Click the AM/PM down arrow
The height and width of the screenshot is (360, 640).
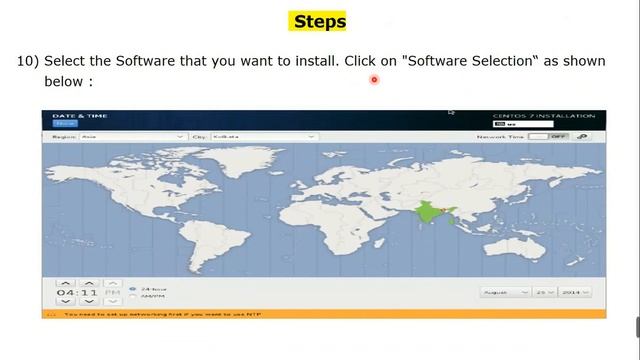[x=113, y=301]
